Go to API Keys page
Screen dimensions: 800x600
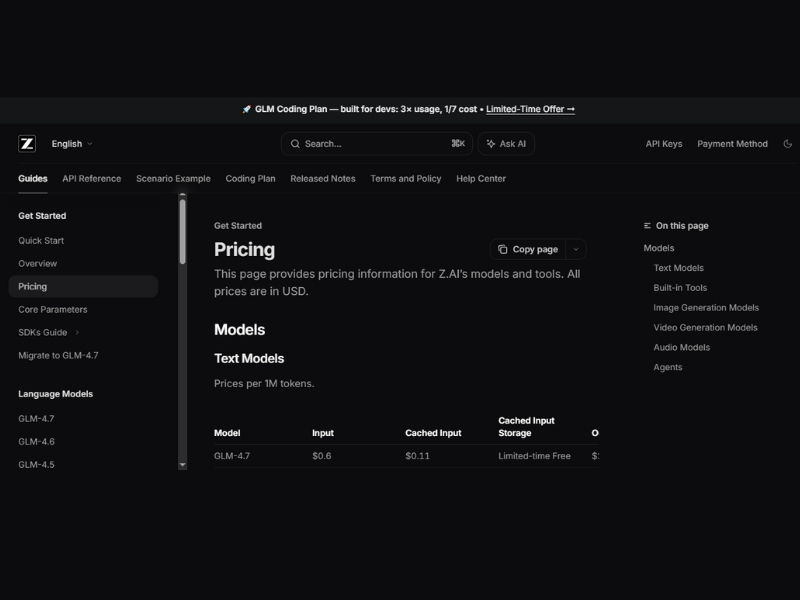pyautogui.click(x=664, y=144)
